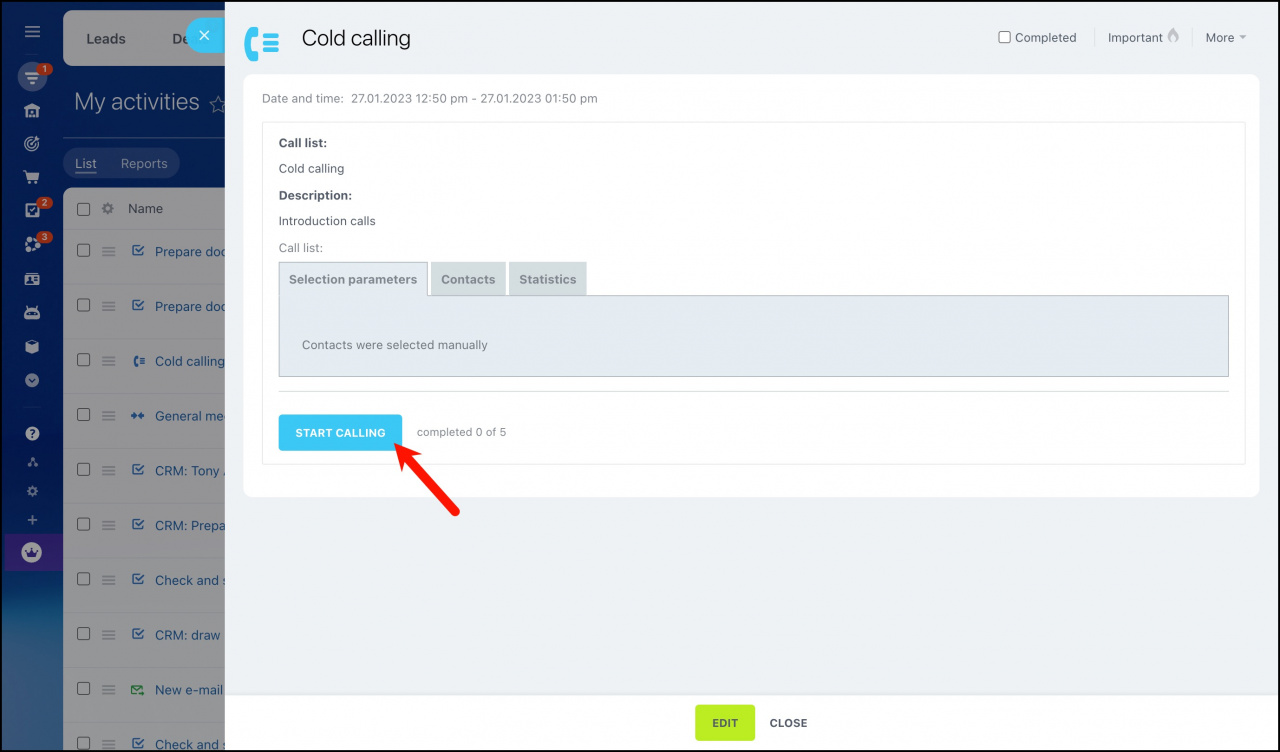The width and height of the screenshot is (1280, 752).
Task: Open row menu for New e-mail activity
Action: click(109, 690)
